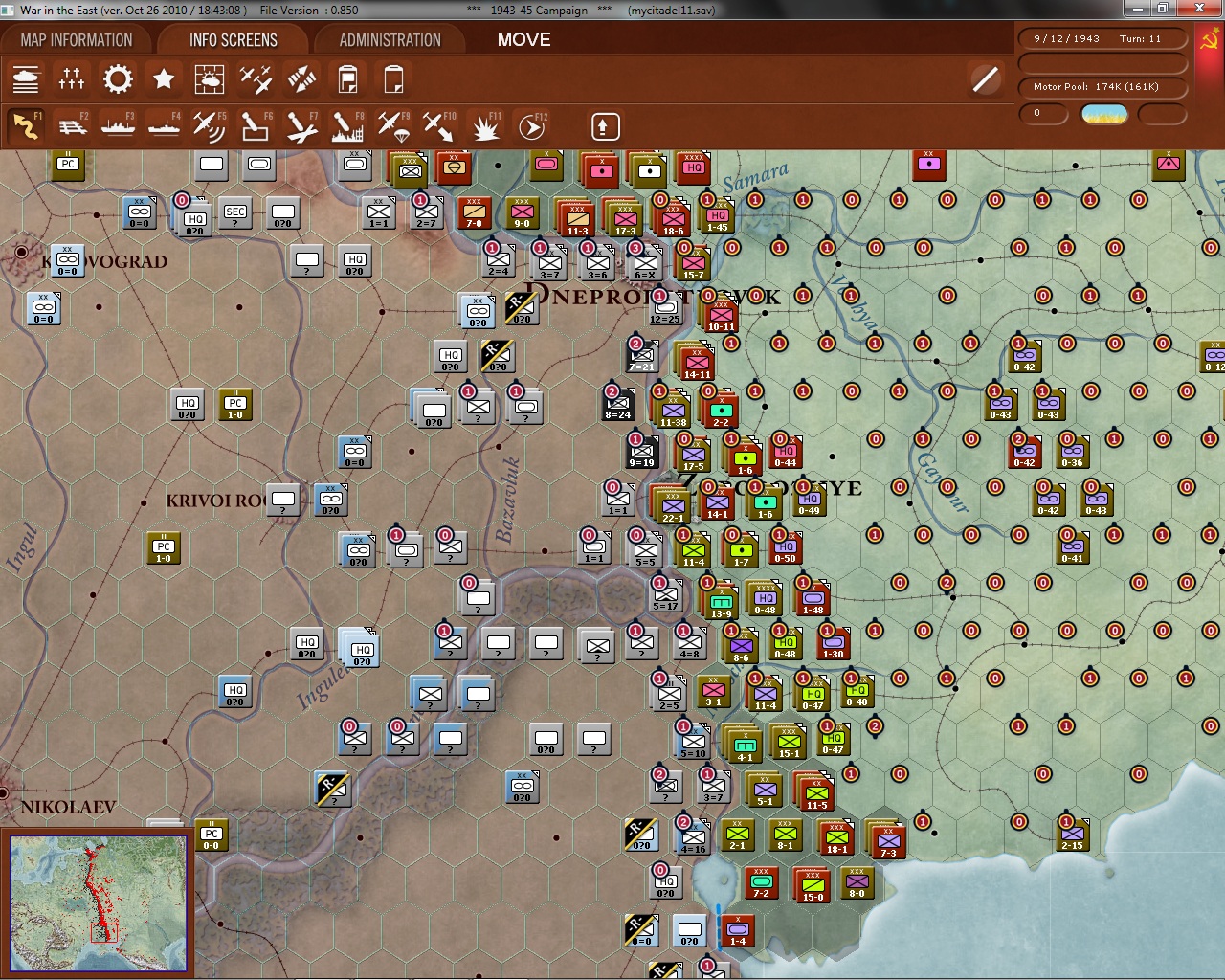Image resolution: width=1225 pixels, height=980 pixels.
Task: Select Move mode F1 icon
Action: tap(26, 126)
